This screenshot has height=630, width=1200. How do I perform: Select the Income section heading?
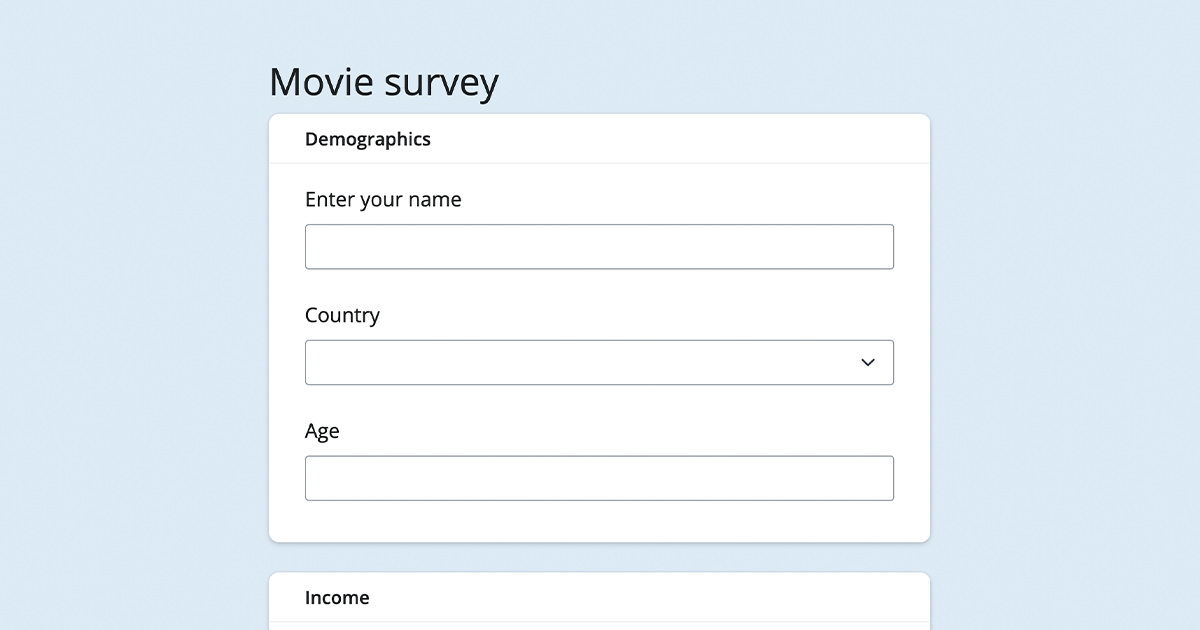337,598
